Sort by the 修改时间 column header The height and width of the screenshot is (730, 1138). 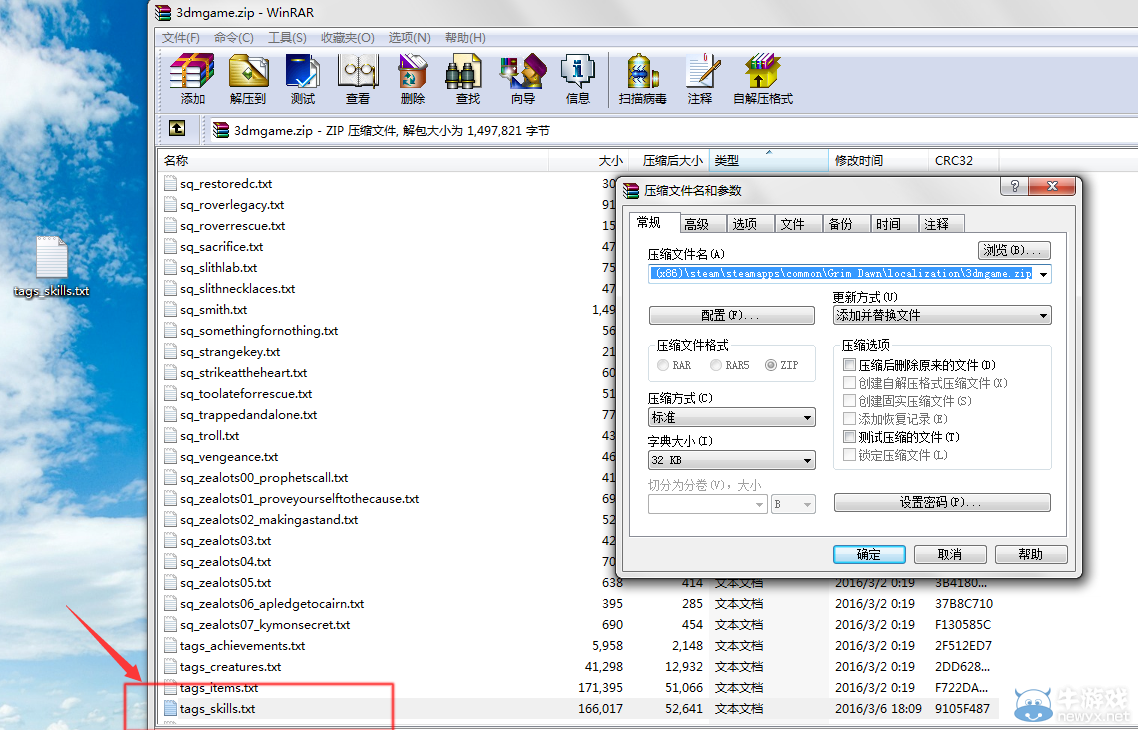click(x=878, y=160)
